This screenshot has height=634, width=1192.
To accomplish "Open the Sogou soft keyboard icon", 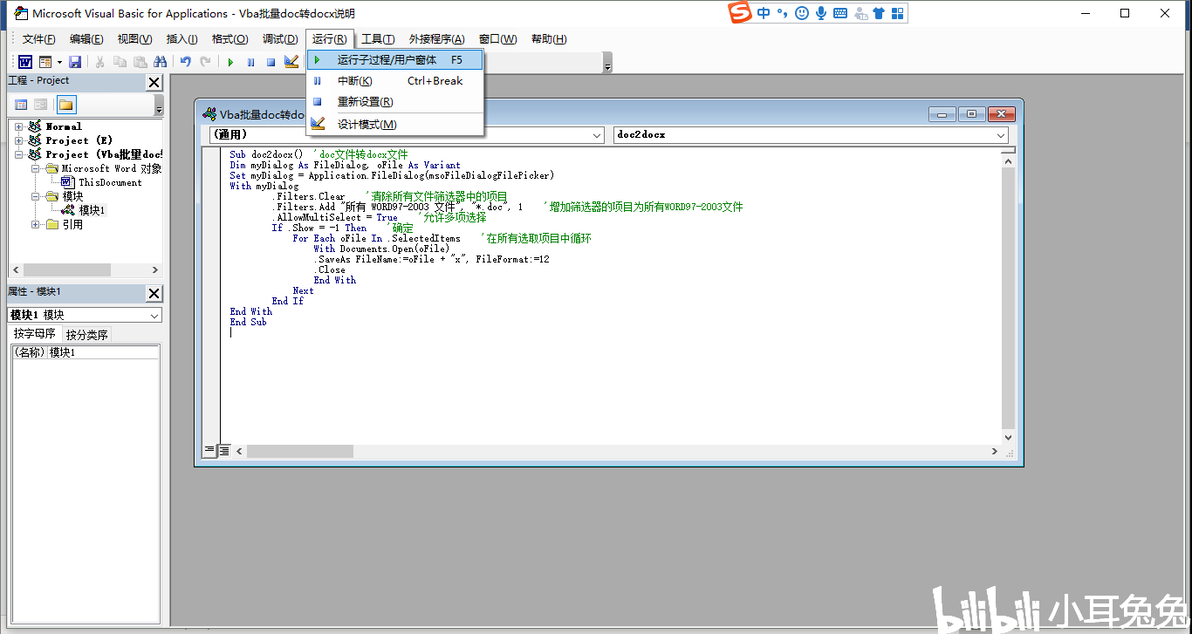I will point(840,13).
